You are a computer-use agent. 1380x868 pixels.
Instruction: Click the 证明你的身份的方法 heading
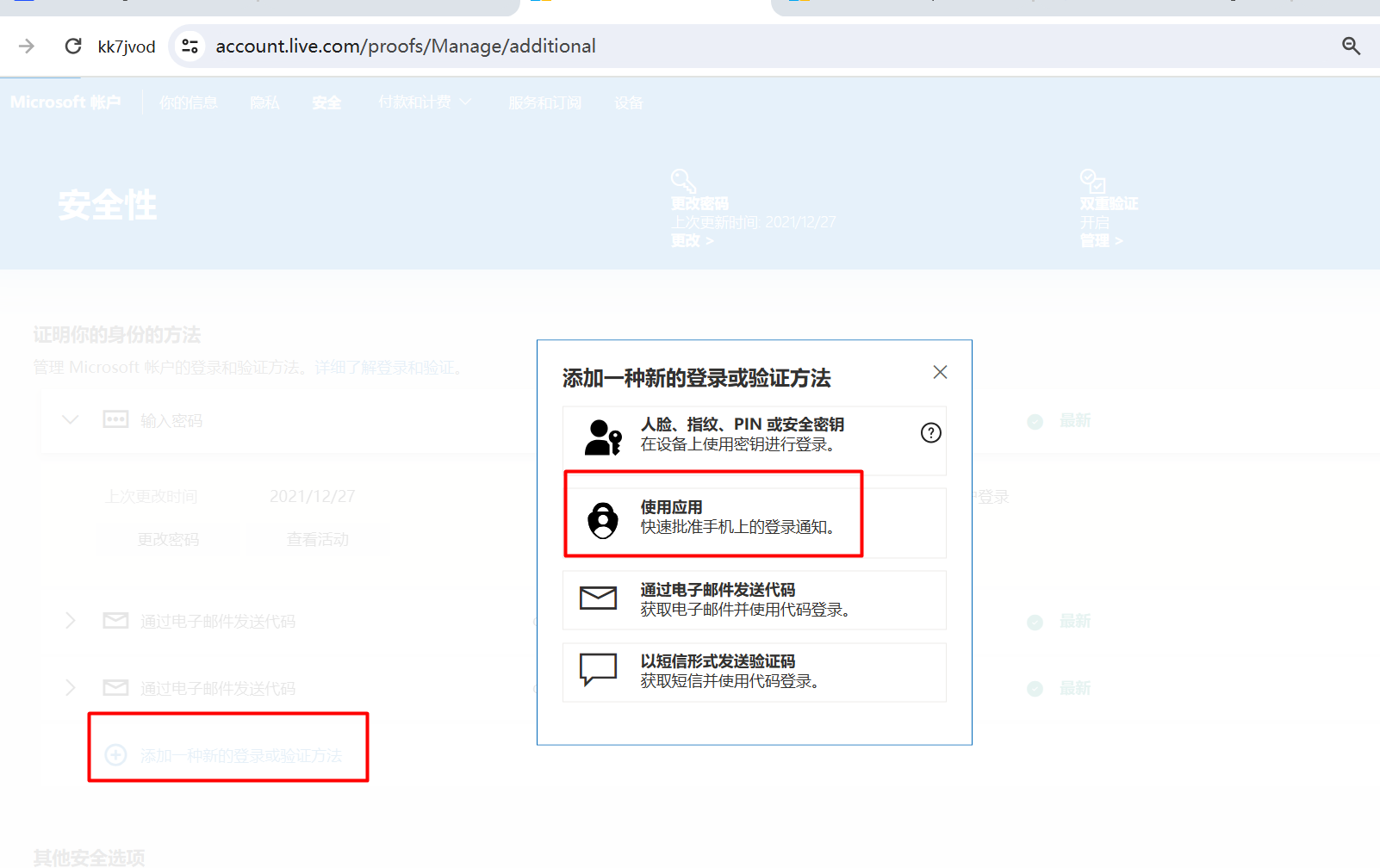pyautogui.click(x=117, y=335)
